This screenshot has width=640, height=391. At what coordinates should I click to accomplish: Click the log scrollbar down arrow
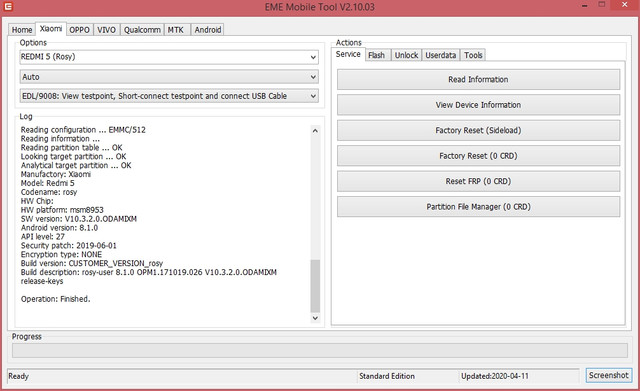(x=315, y=318)
